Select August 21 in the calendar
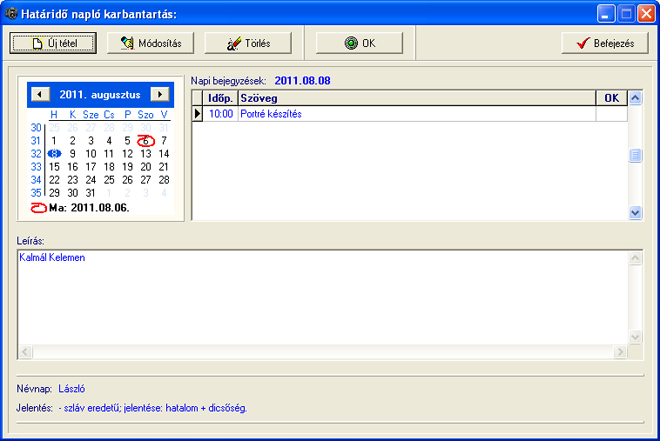The height and width of the screenshot is (441, 660). tap(164, 167)
